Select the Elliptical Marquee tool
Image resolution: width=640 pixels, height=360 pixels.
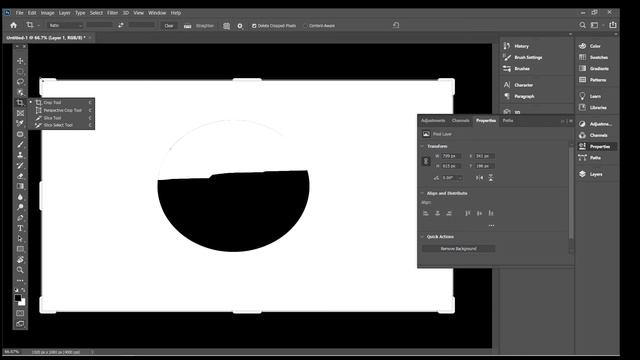(20, 71)
